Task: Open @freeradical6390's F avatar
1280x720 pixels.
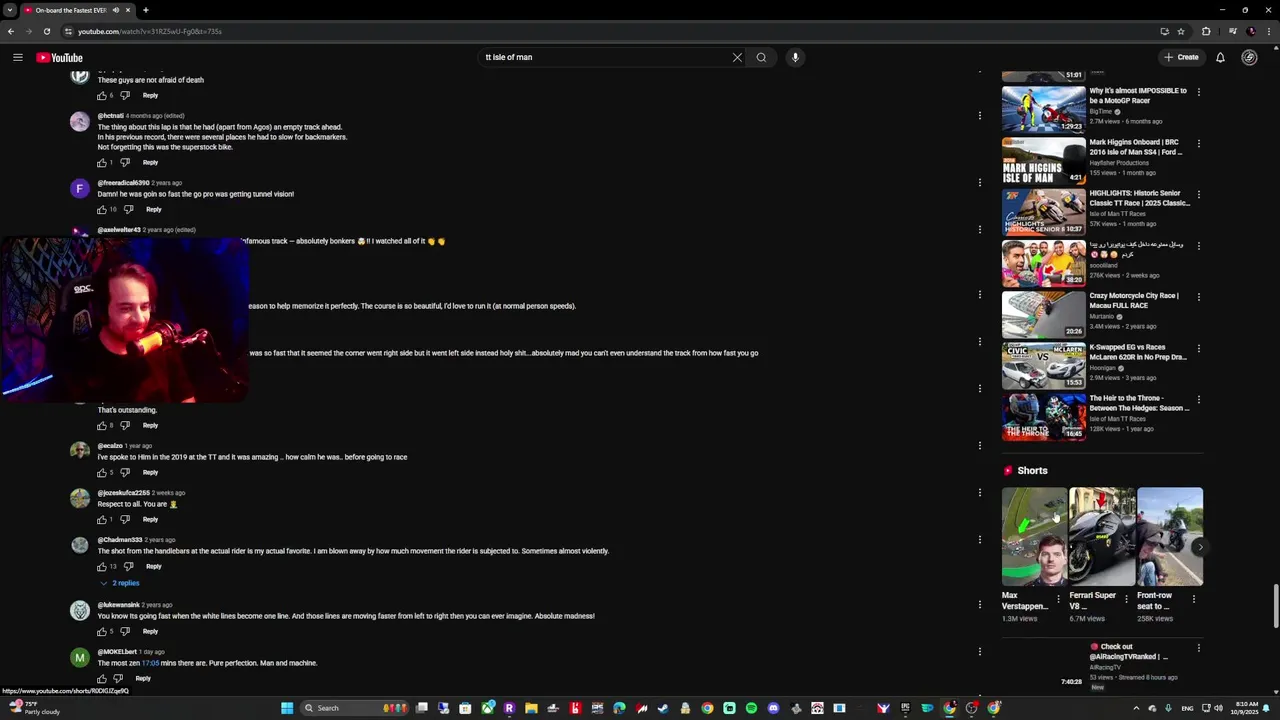Action: [80, 189]
